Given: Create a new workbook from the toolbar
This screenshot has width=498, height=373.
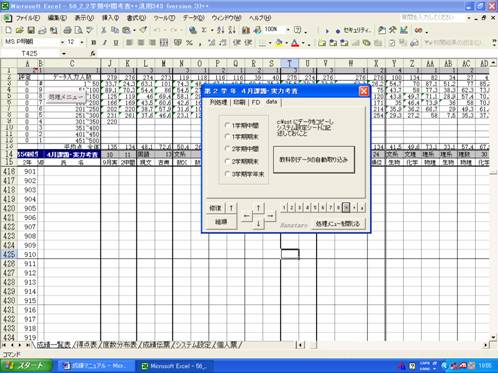Looking at the screenshot, I should [x=8, y=30].
